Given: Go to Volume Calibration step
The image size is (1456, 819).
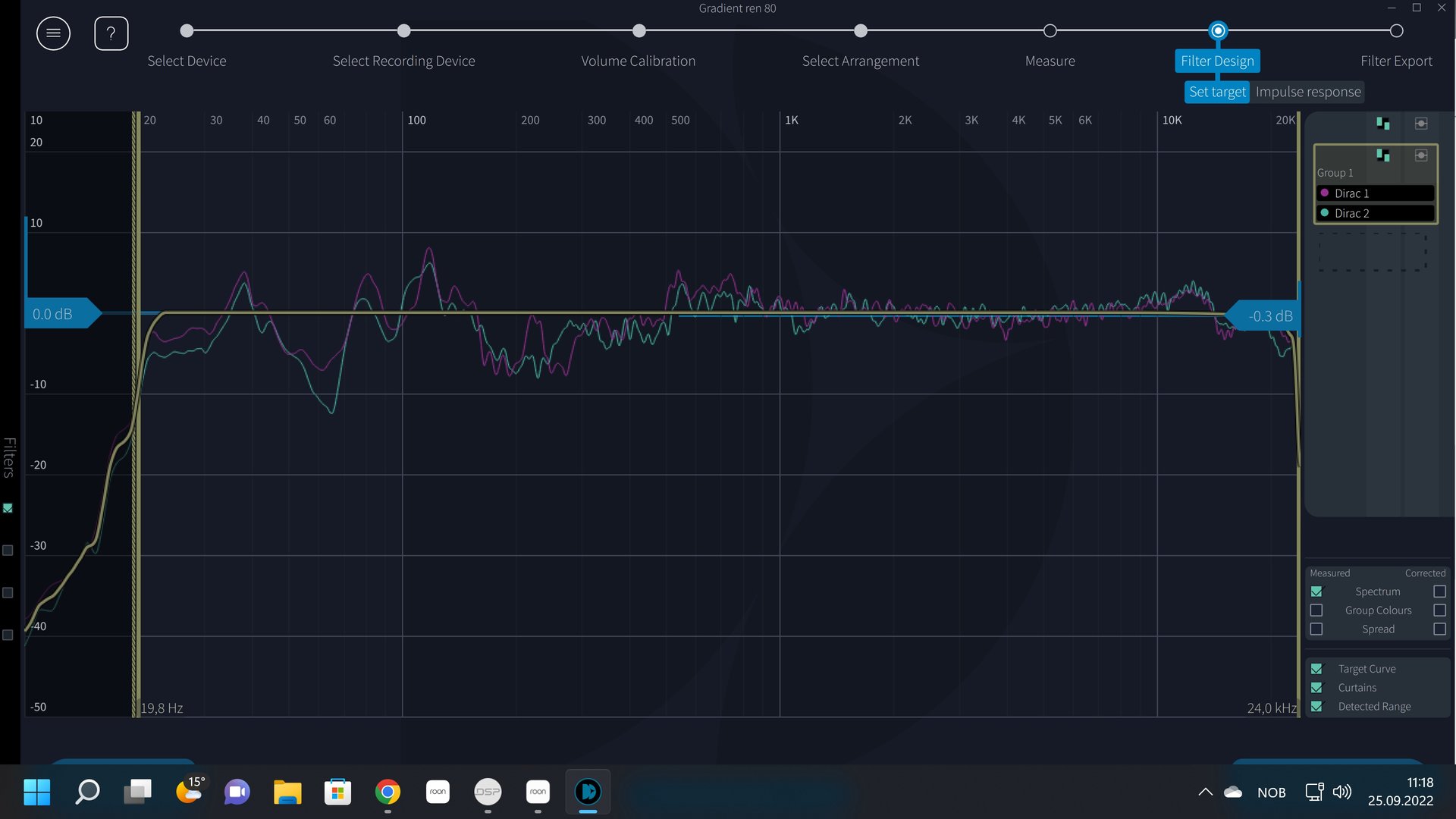Looking at the screenshot, I should coord(638,61).
